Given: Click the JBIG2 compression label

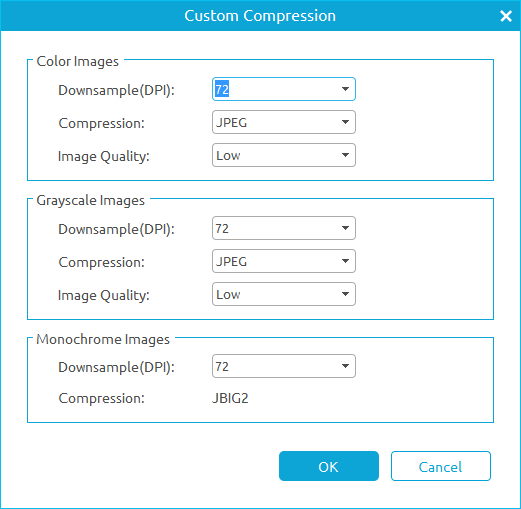Looking at the screenshot, I should pyautogui.click(x=230, y=398).
